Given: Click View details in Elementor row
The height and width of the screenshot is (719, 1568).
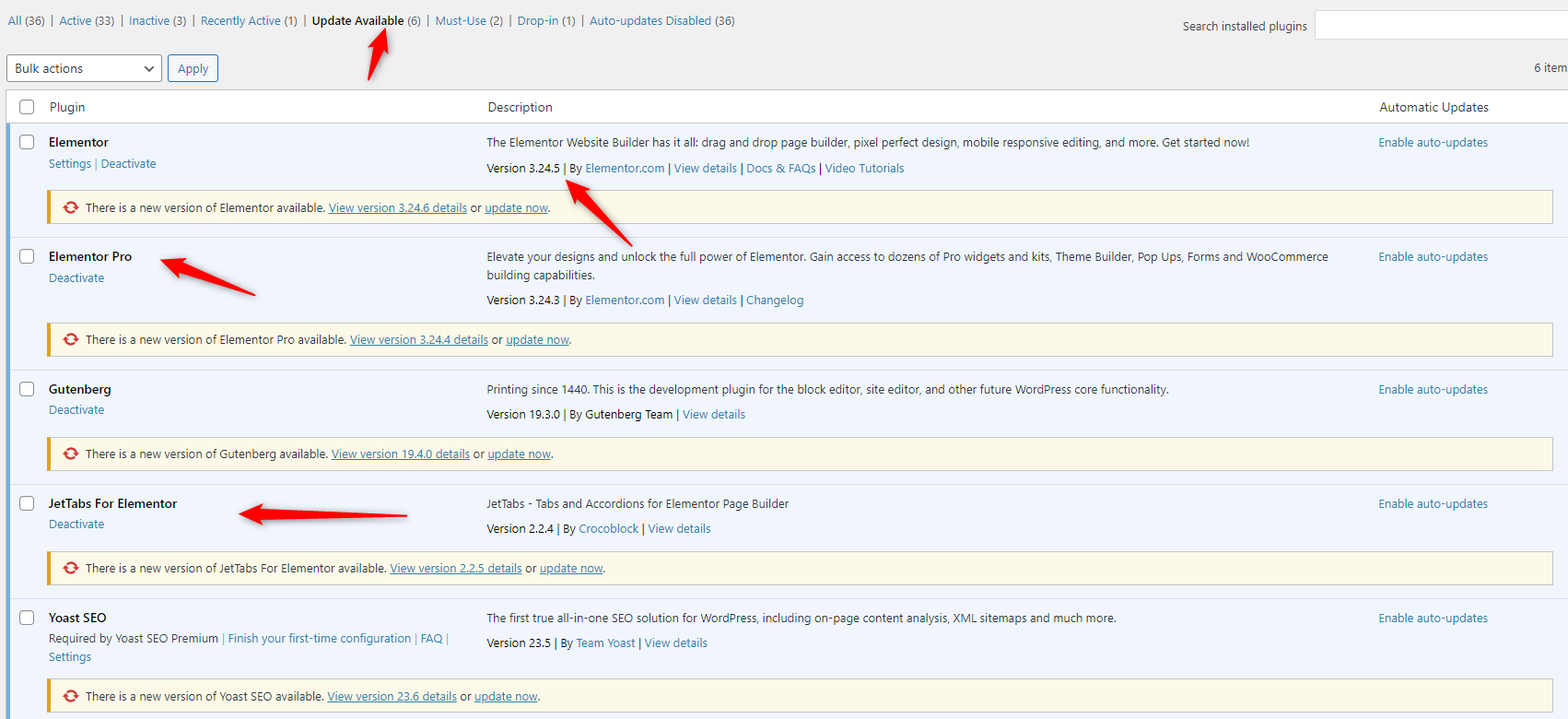Looking at the screenshot, I should click(x=705, y=168).
